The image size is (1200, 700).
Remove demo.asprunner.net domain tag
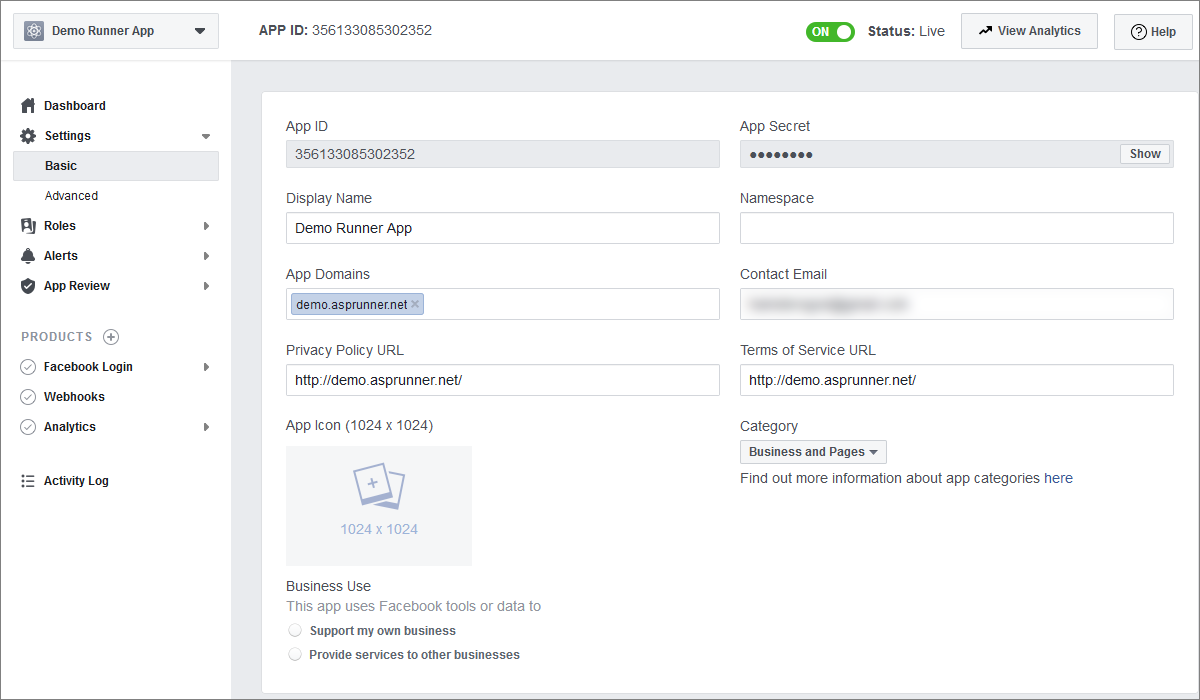pos(415,304)
